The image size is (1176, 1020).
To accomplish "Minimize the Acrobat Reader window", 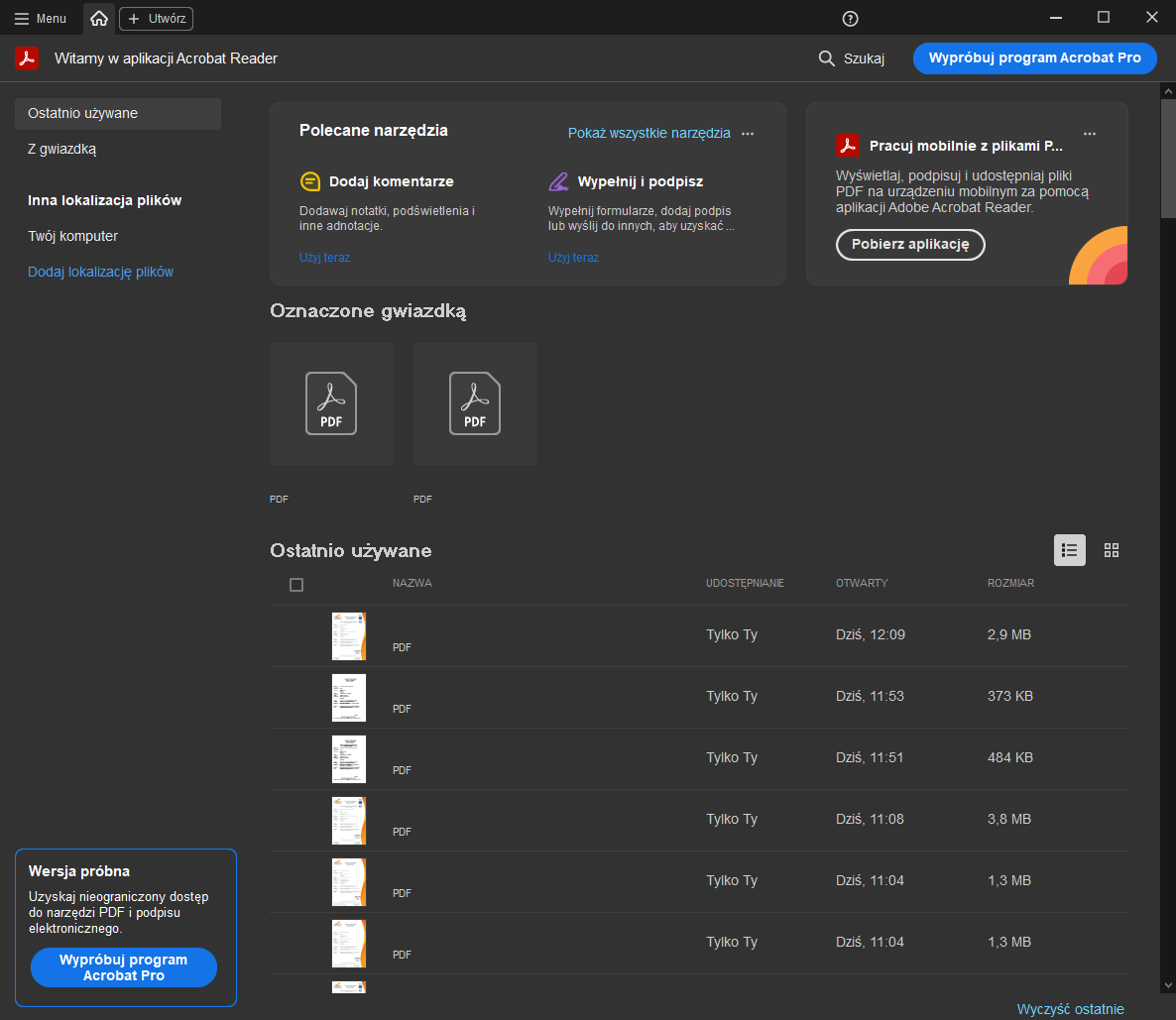I will pyautogui.click(x=1056, y=17).
